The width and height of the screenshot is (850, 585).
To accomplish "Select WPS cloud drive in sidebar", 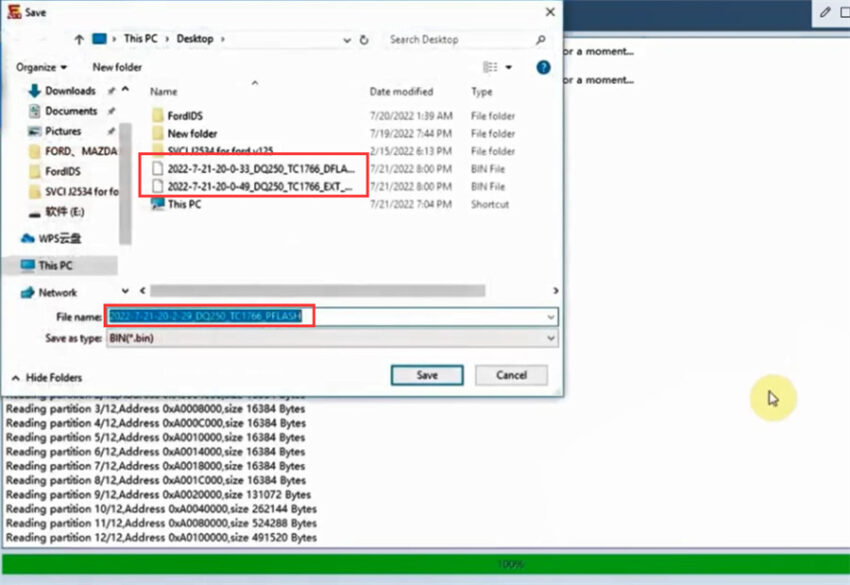I will 62,238.
